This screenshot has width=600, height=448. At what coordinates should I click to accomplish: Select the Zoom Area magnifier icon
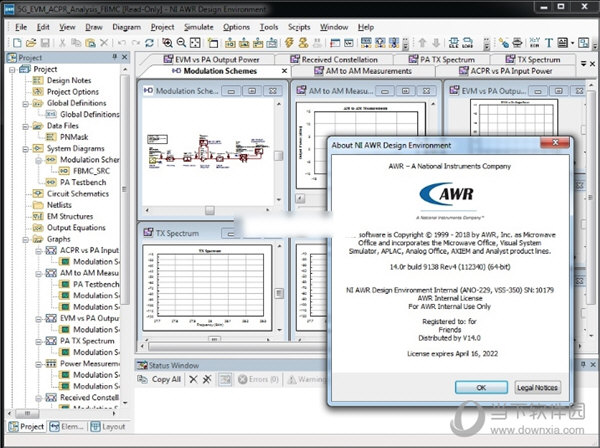pos(167,42)
